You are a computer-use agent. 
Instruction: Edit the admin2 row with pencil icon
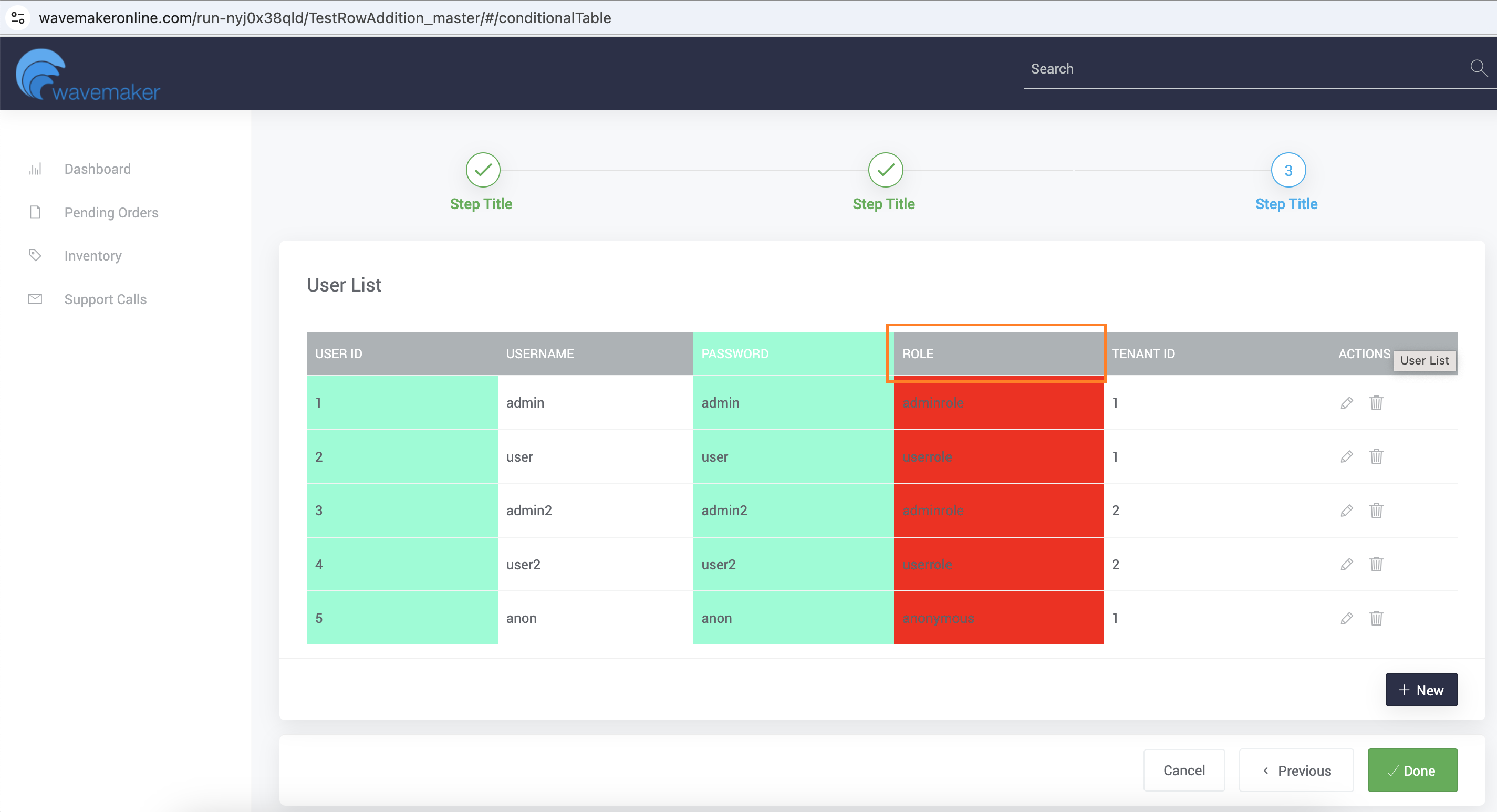(1346, 511)
